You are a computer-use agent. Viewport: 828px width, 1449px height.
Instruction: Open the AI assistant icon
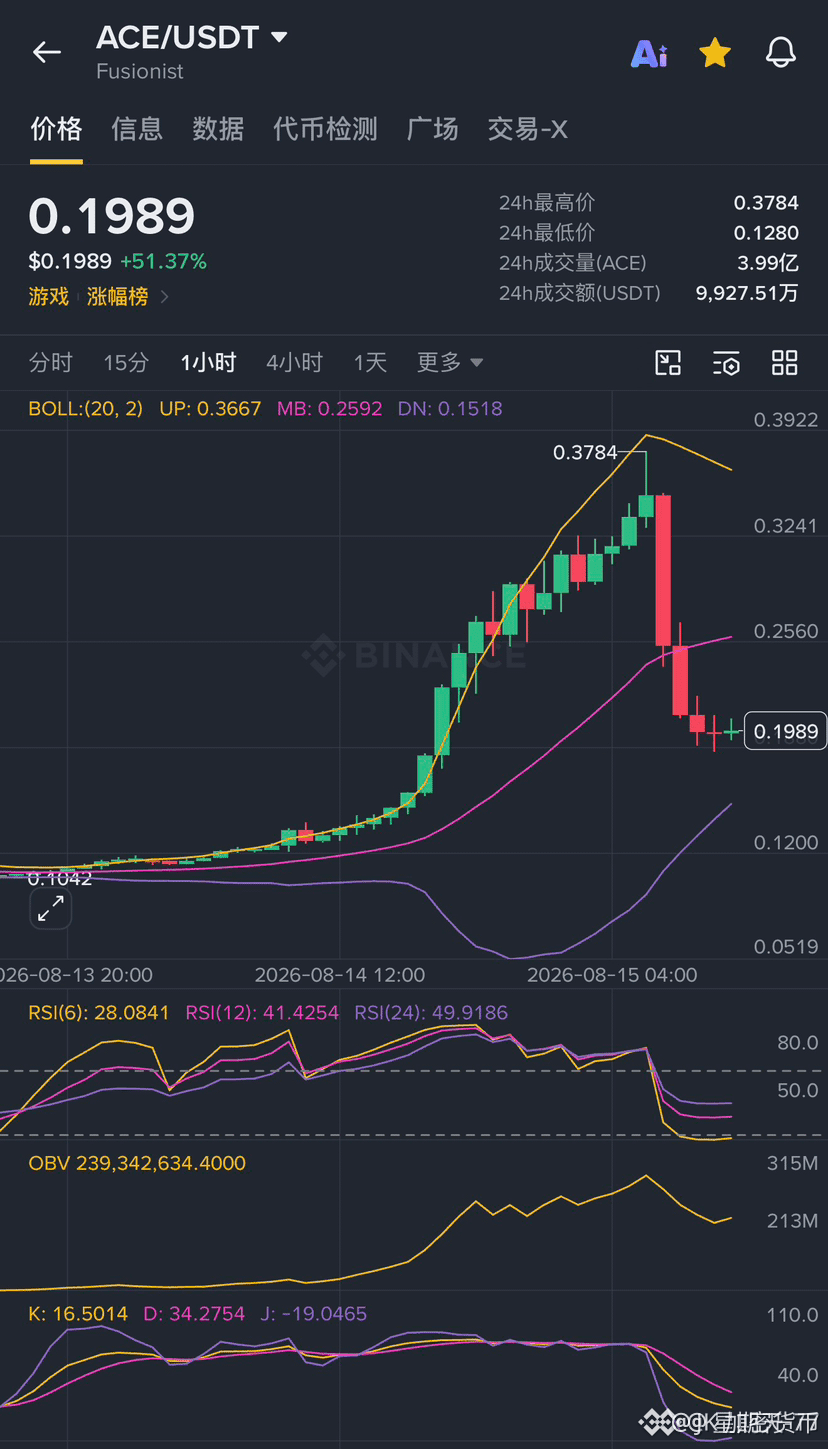point(649,53)
